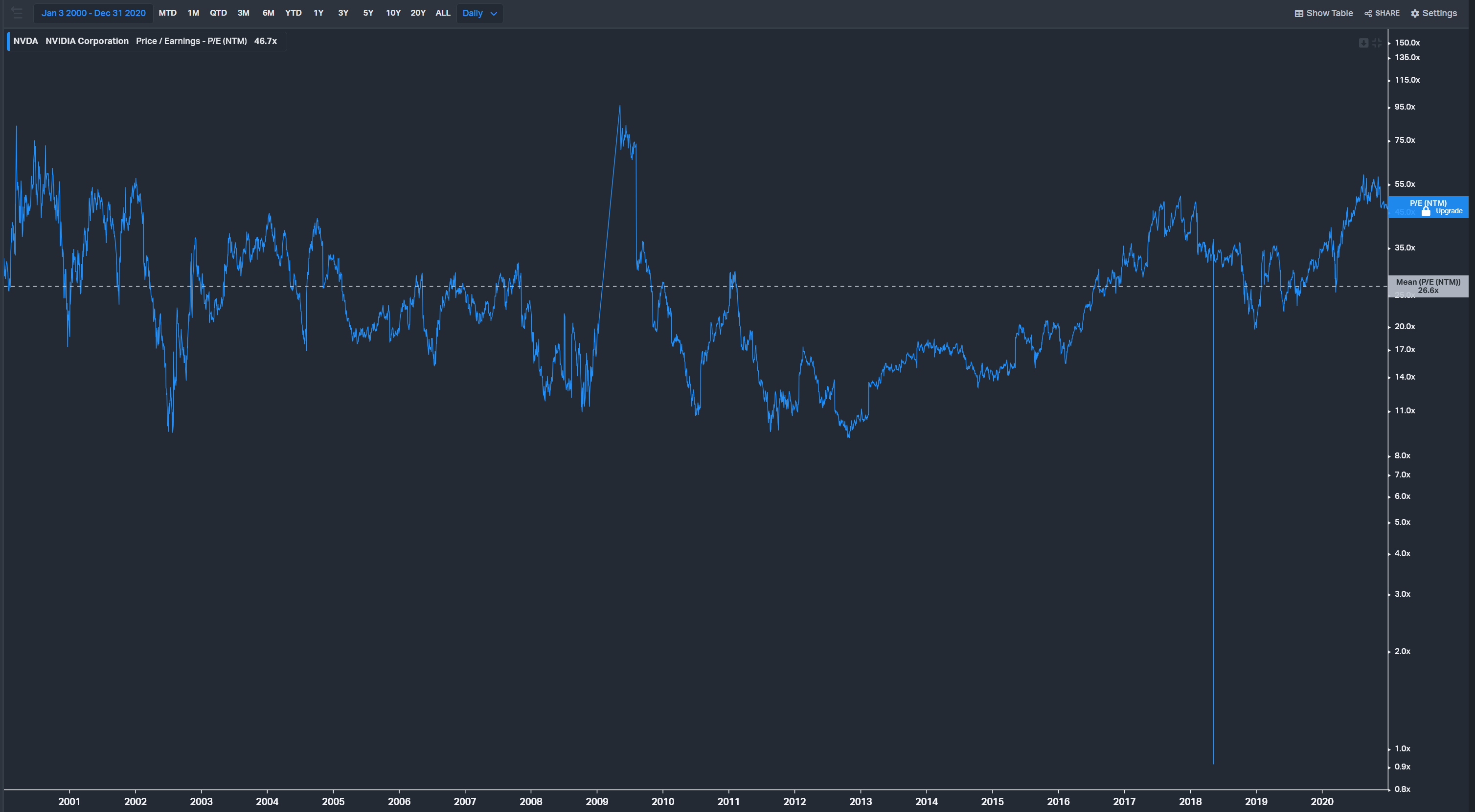Click the chevron beside Daily
This screenshot has height=812, width=1475.
(x=494, y=13)
